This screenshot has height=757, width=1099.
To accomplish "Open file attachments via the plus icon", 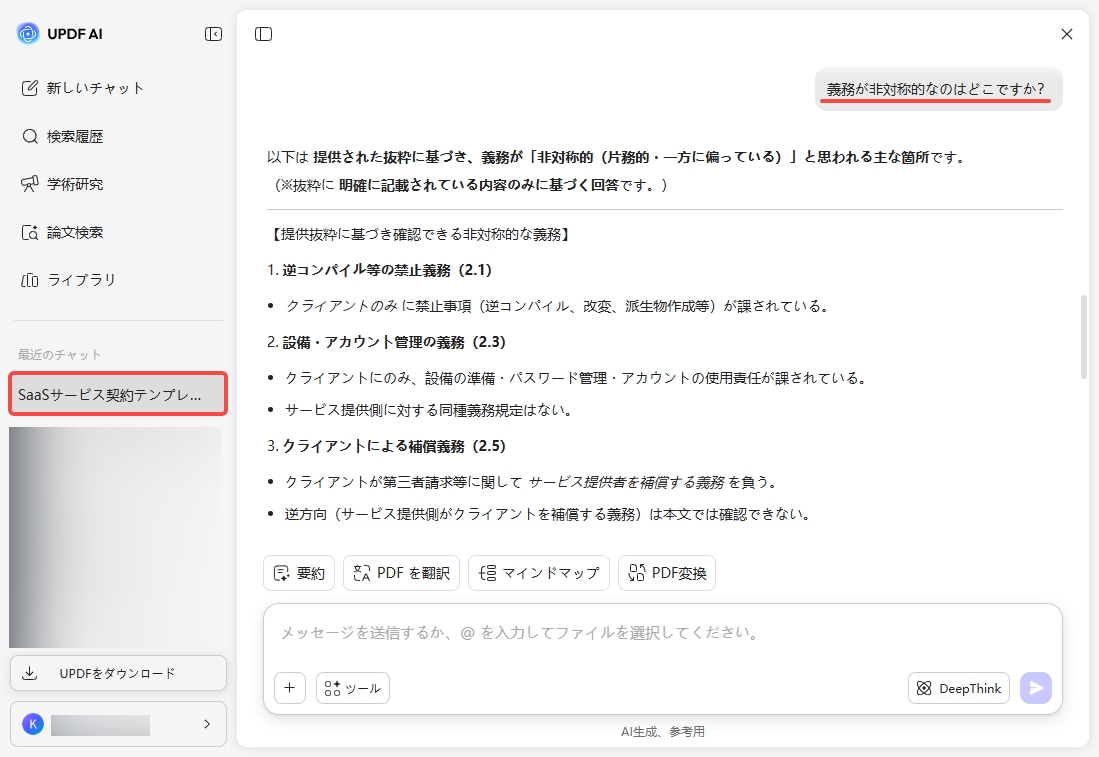I will [289, 688].
